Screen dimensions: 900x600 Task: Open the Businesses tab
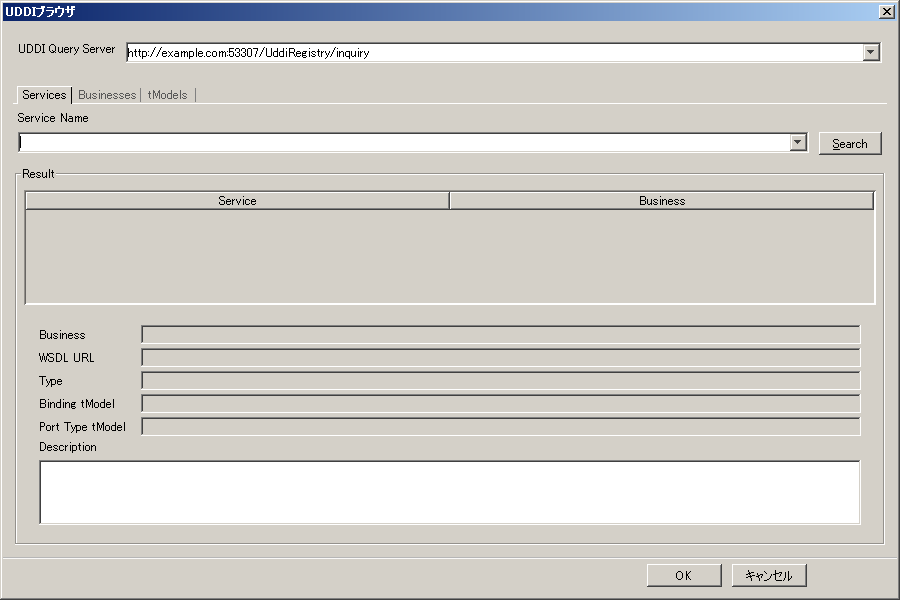(x=107, y=95)
